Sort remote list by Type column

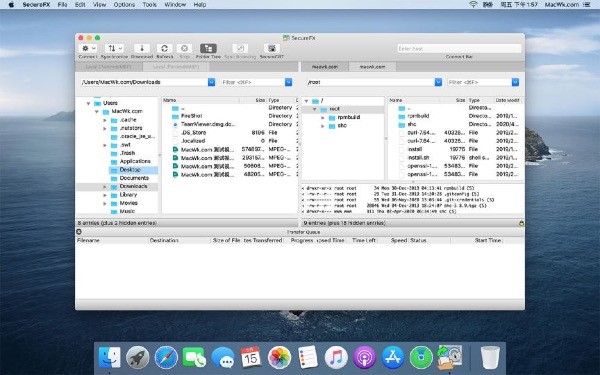coord(480,100)
